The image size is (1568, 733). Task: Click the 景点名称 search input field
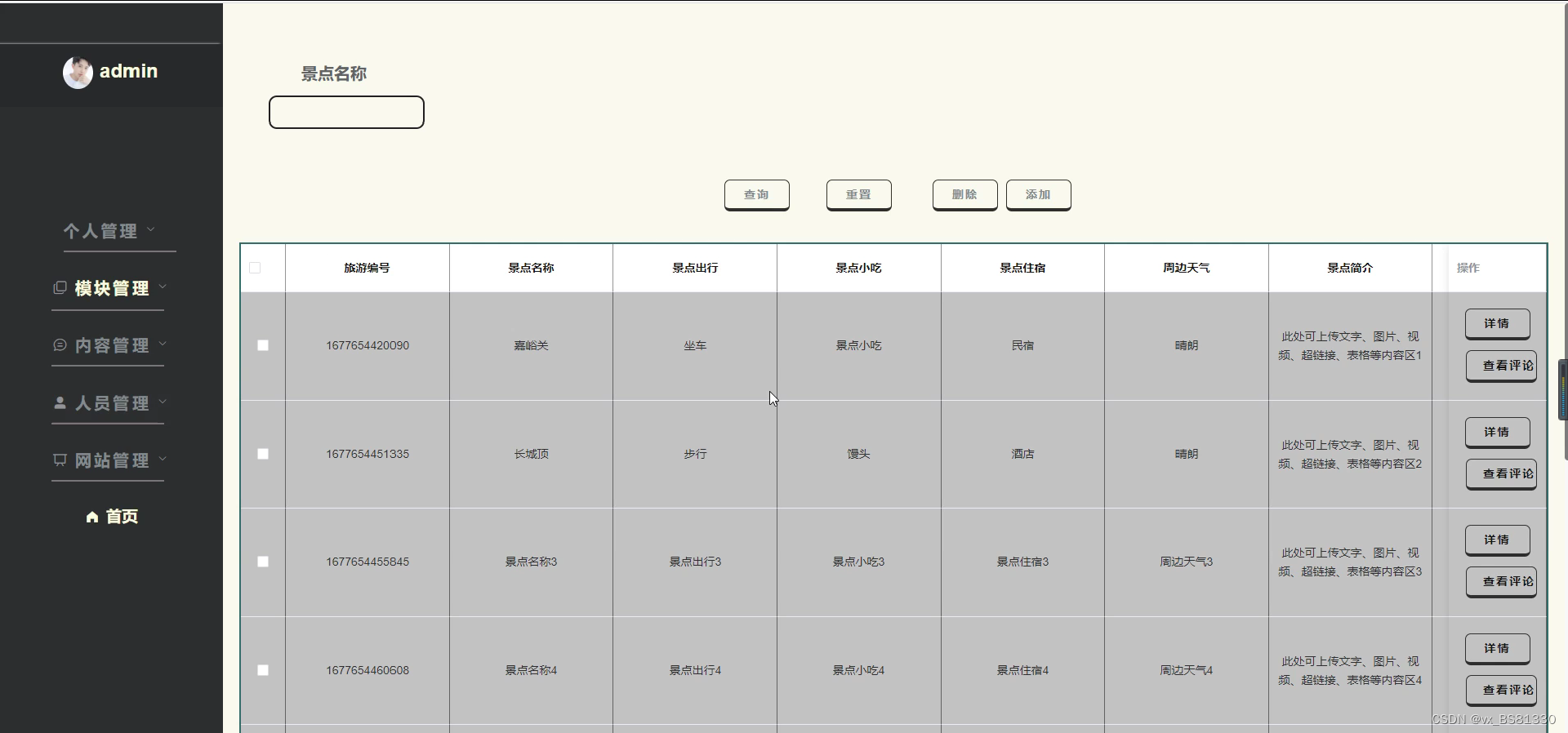tap(346, 112)
